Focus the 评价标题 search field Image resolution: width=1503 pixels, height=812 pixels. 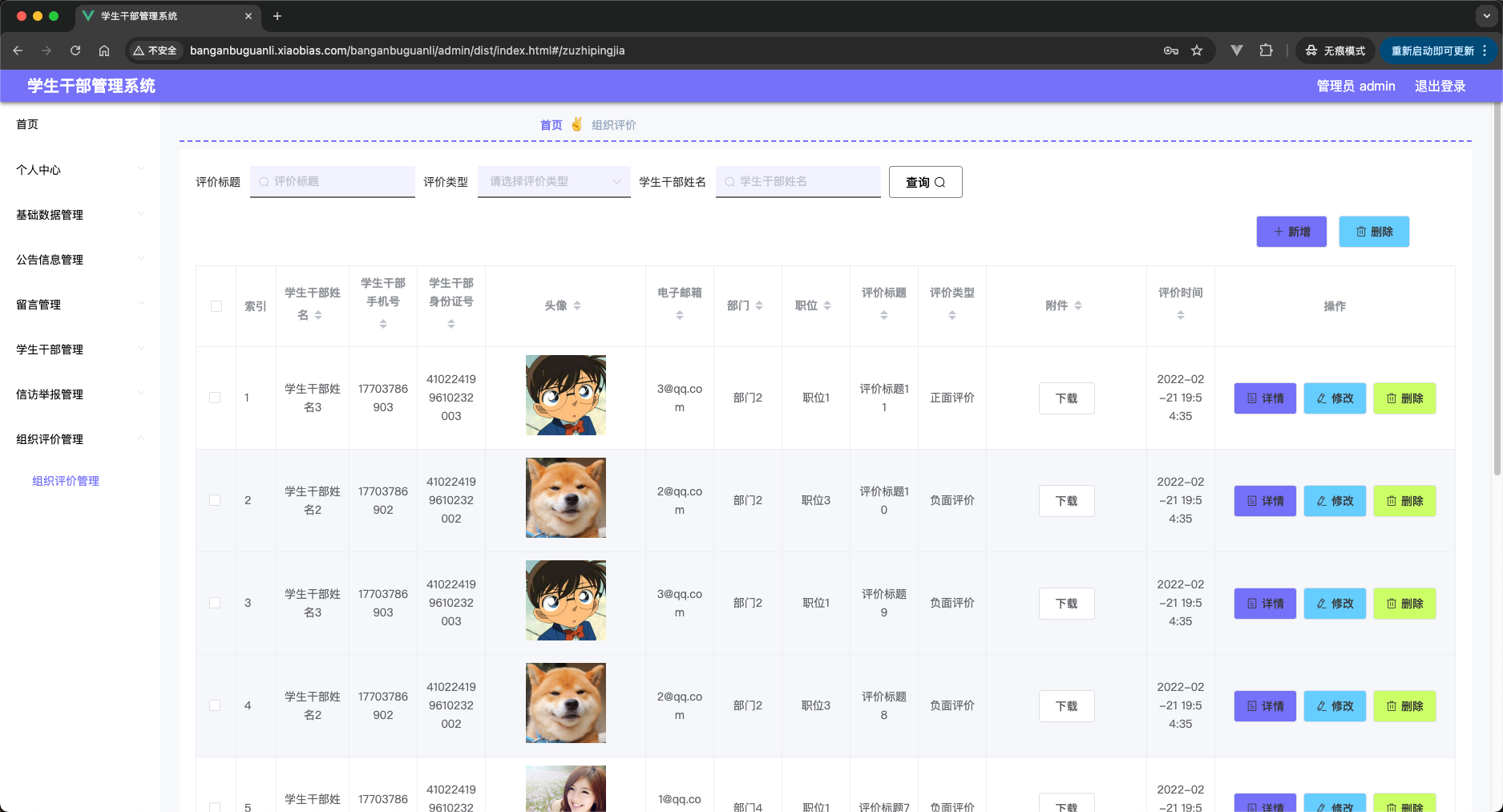[x=333, y=182]
